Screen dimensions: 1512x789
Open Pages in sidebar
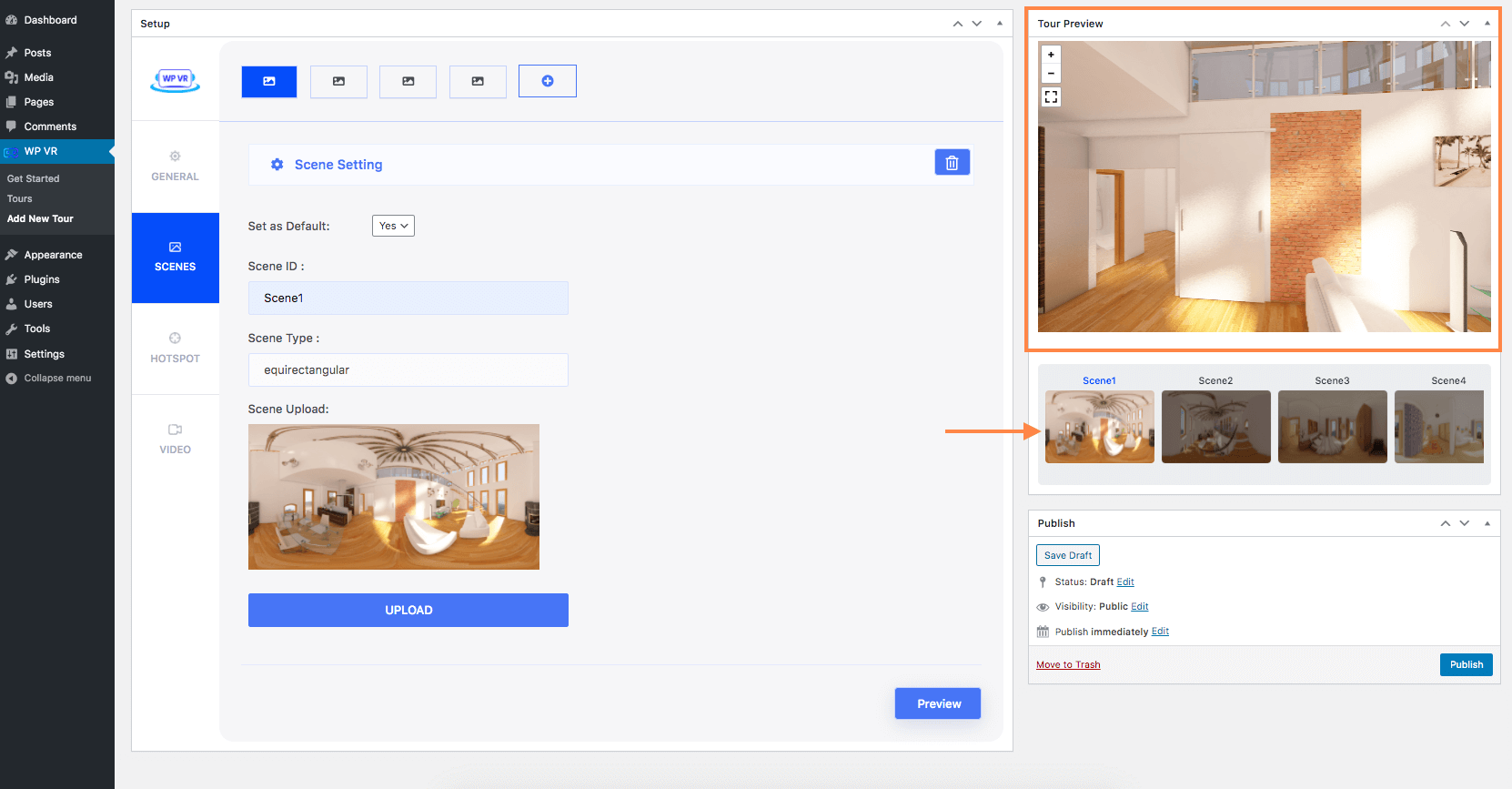[57, 102]
